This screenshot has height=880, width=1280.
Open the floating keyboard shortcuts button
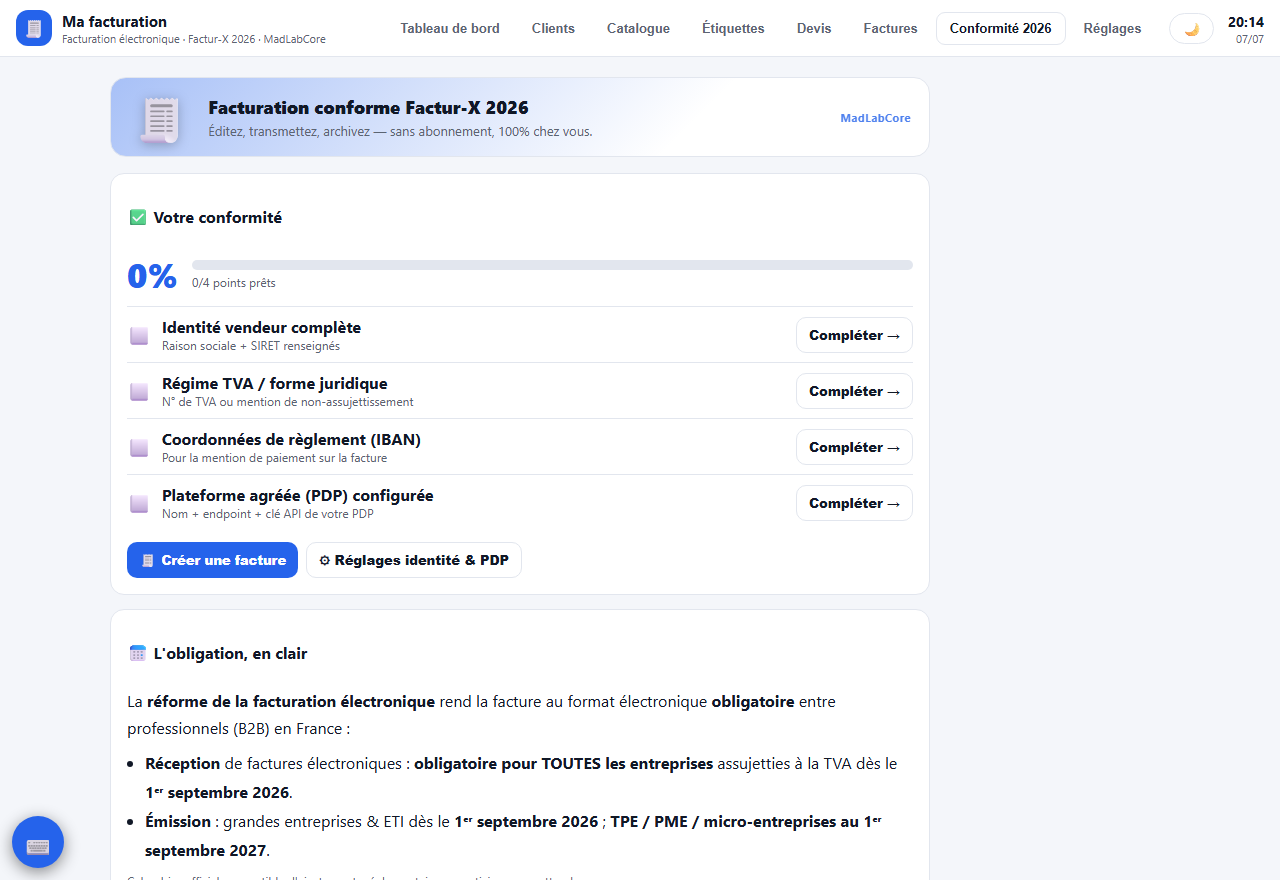tap(38, 842)
